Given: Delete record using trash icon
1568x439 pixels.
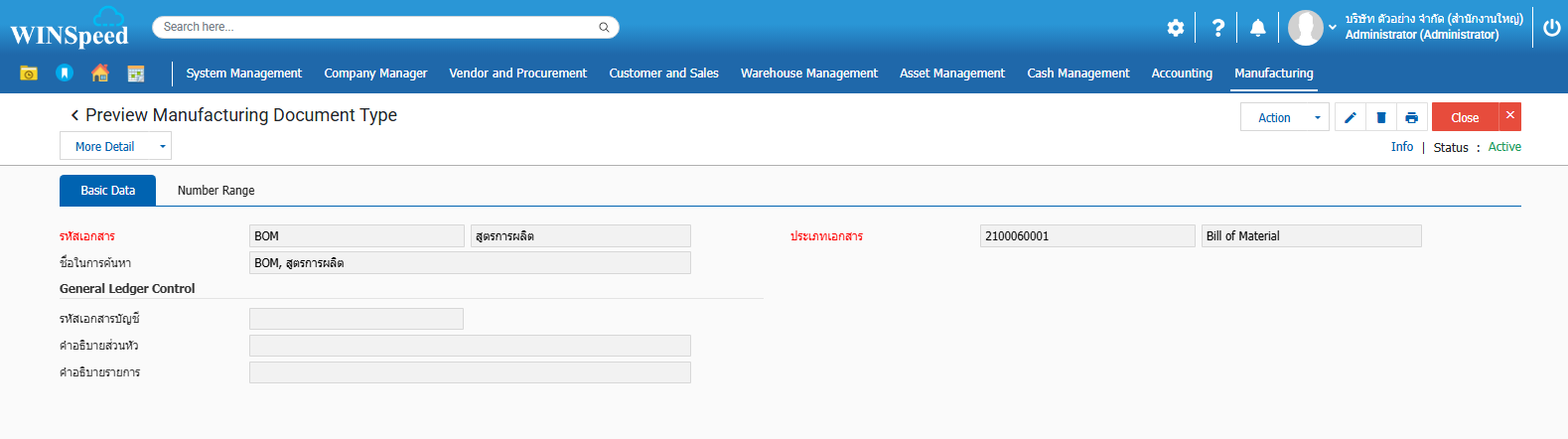Looking at the screenshot, I should 1380,117.
